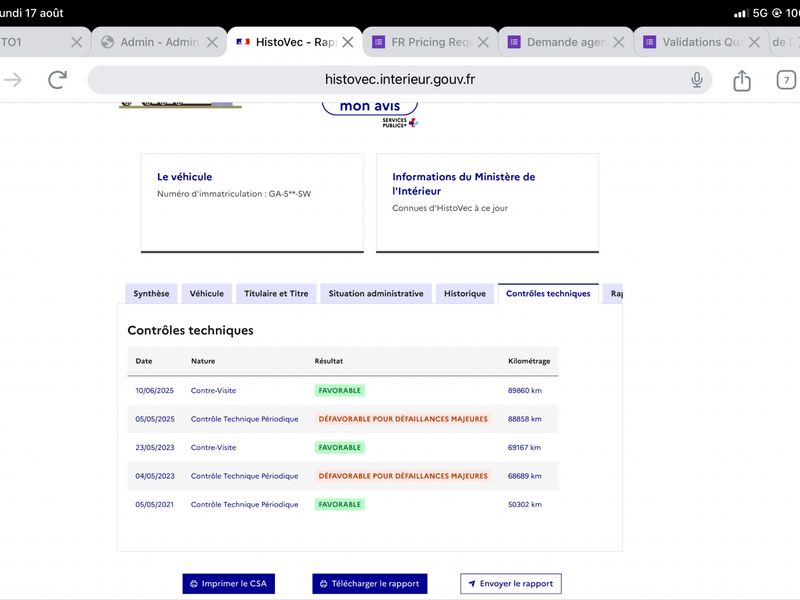Click Contre-Visite in the 10/06/2025 row

(213, 390)
